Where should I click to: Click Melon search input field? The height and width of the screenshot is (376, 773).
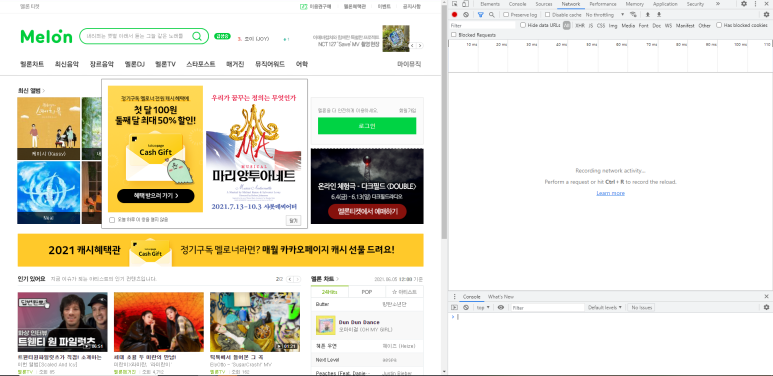click(x=135, y=36)
